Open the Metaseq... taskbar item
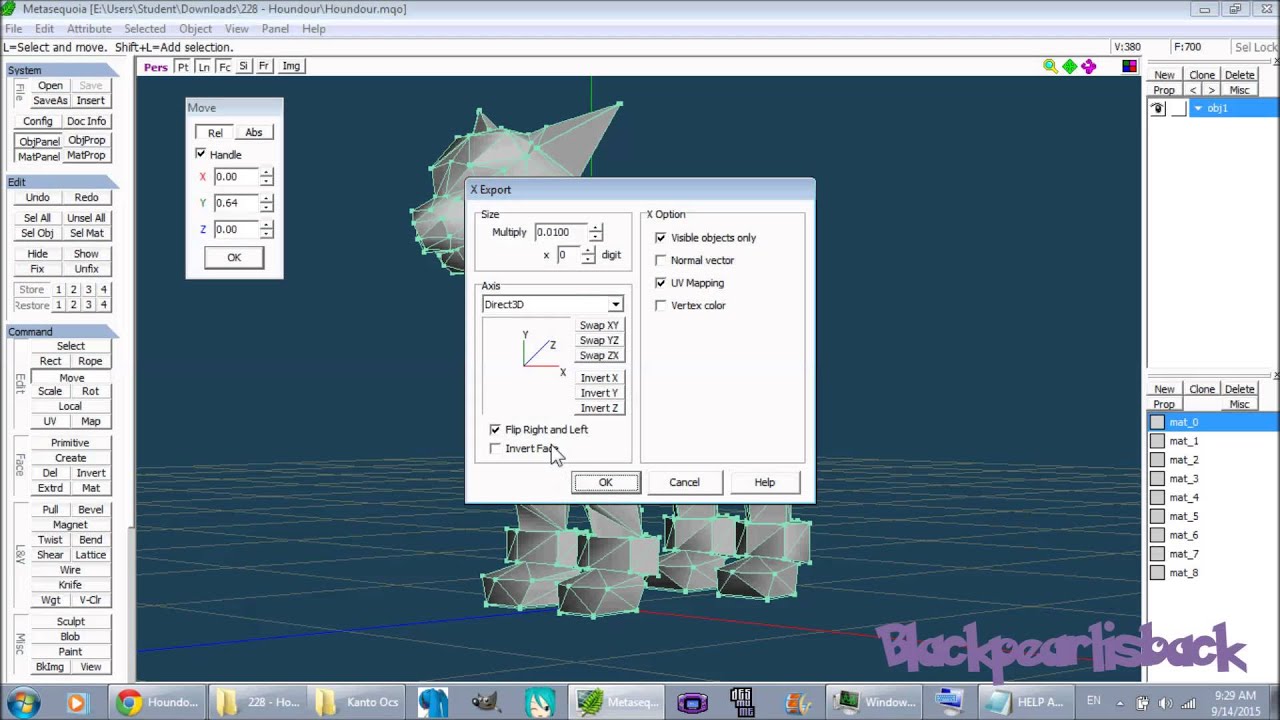Image resolution: width=1280 pixels, height=720 pixels. (617, 702)
